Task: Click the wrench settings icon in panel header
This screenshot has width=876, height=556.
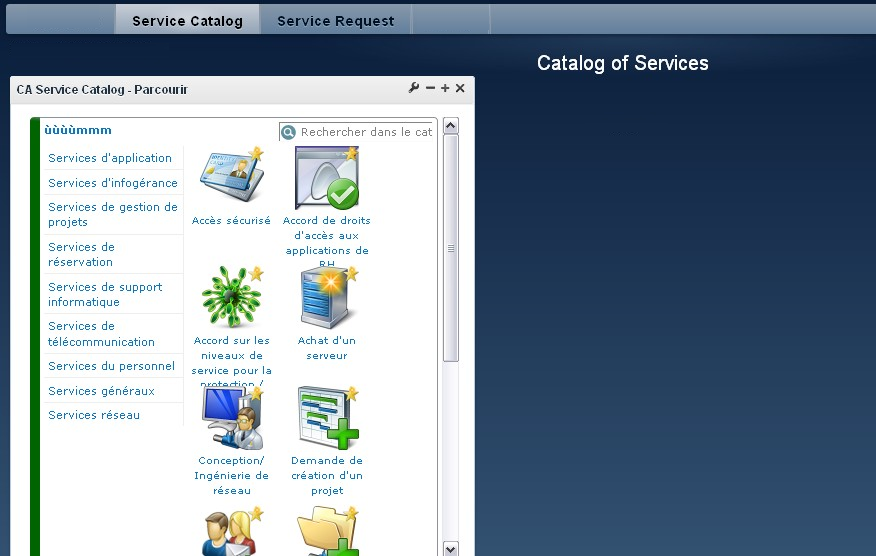Action: pyautogui.click(x=414, y=88)
